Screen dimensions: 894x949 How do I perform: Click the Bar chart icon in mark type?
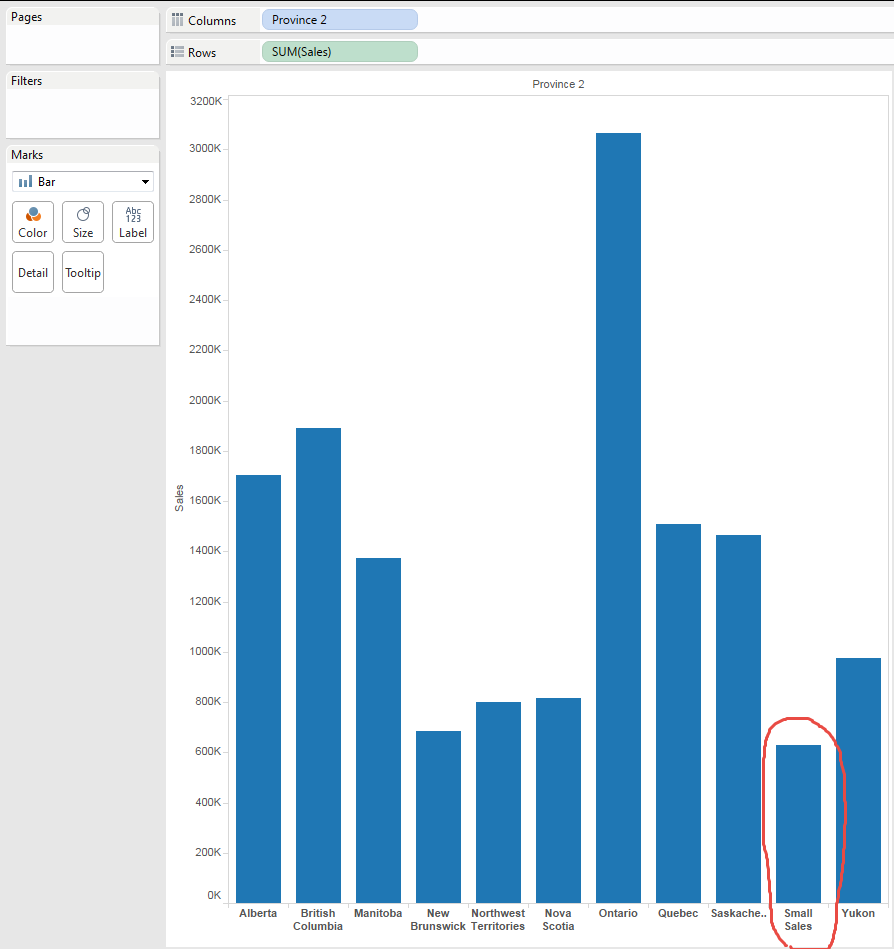(25, 182)
